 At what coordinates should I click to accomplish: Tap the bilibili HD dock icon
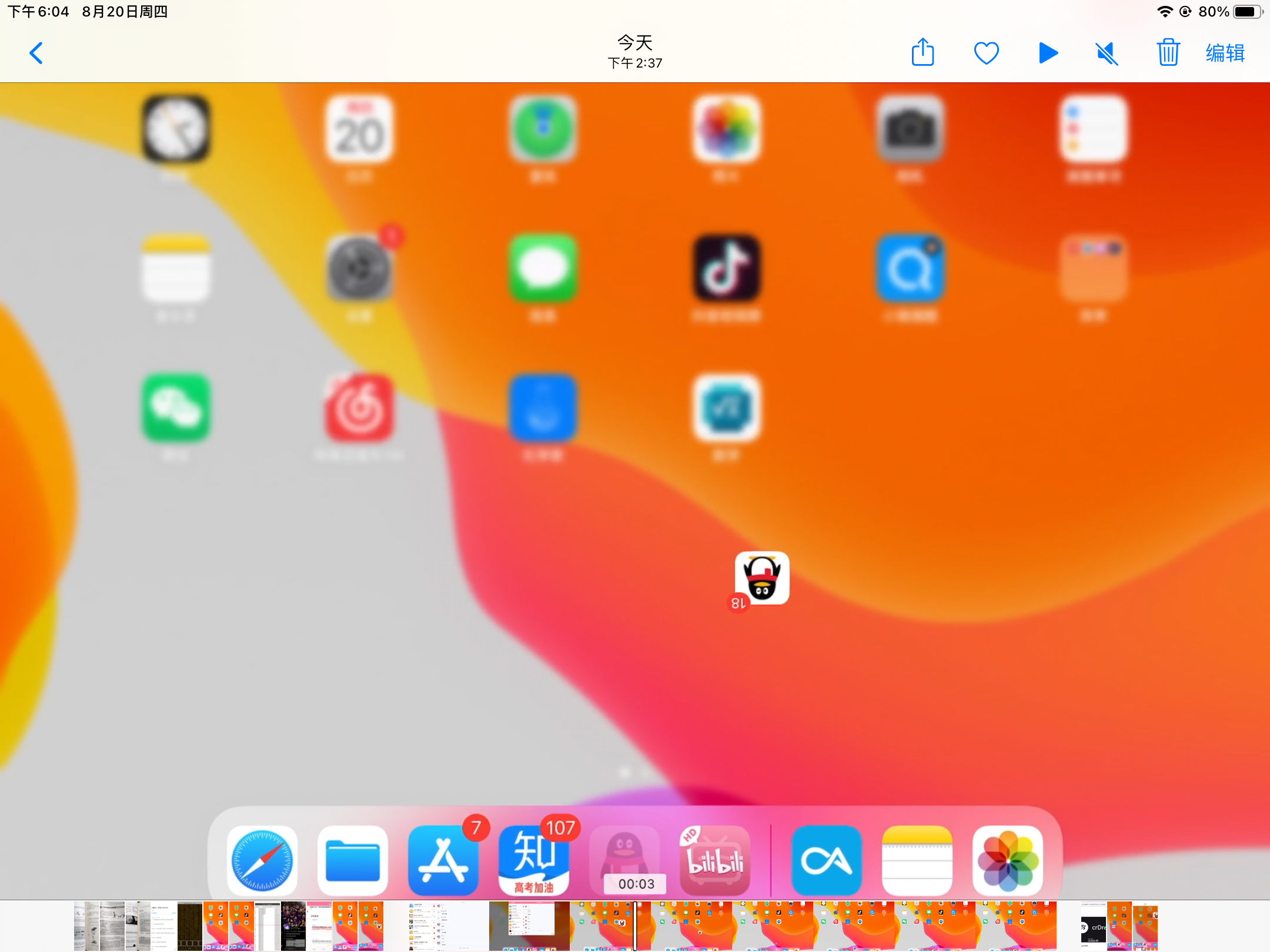point(715,861)
